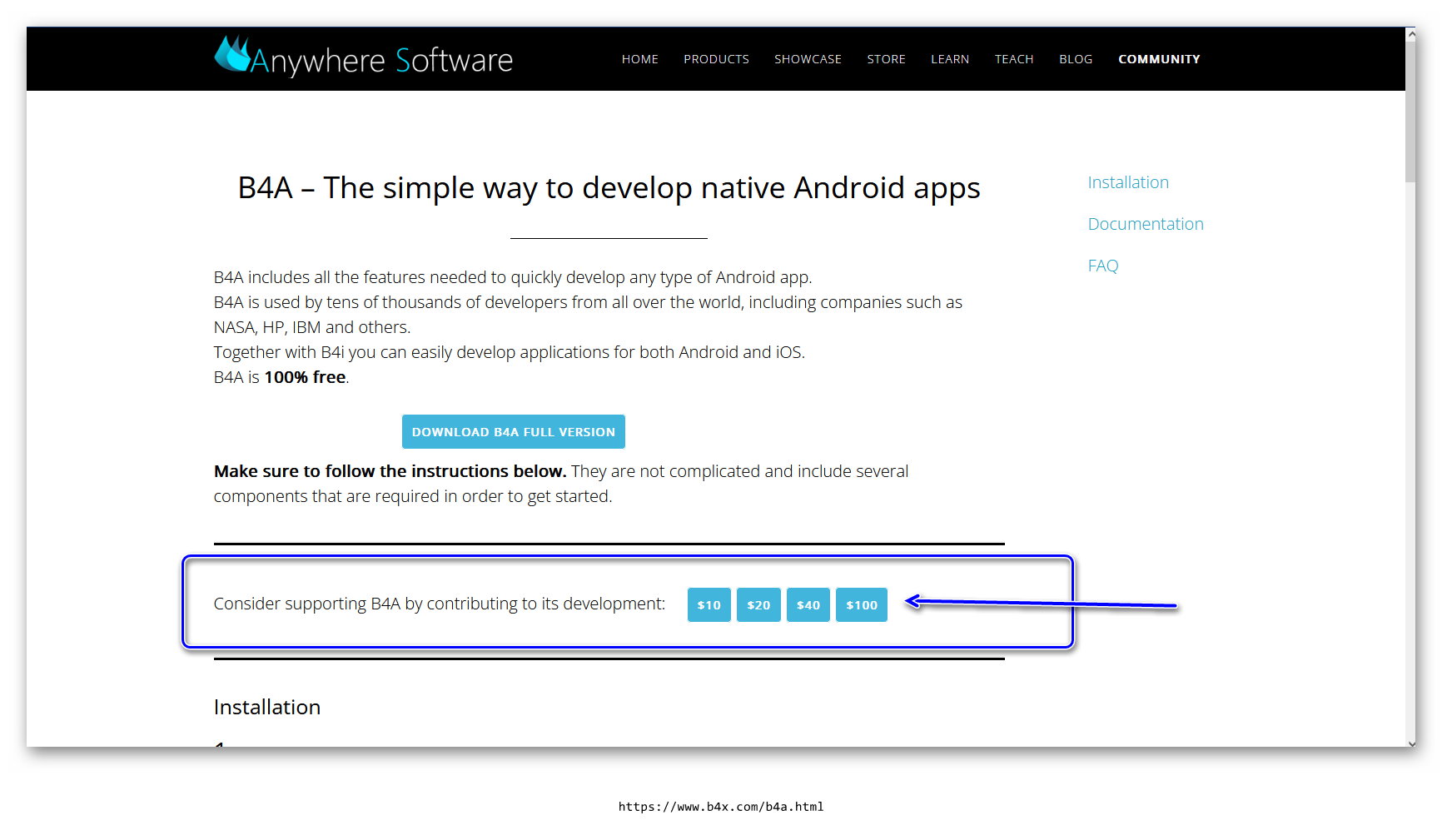Choose the $40 contribution button
Image resolution: width=1442 pixels, height=840 pixels.
(808, 605)
